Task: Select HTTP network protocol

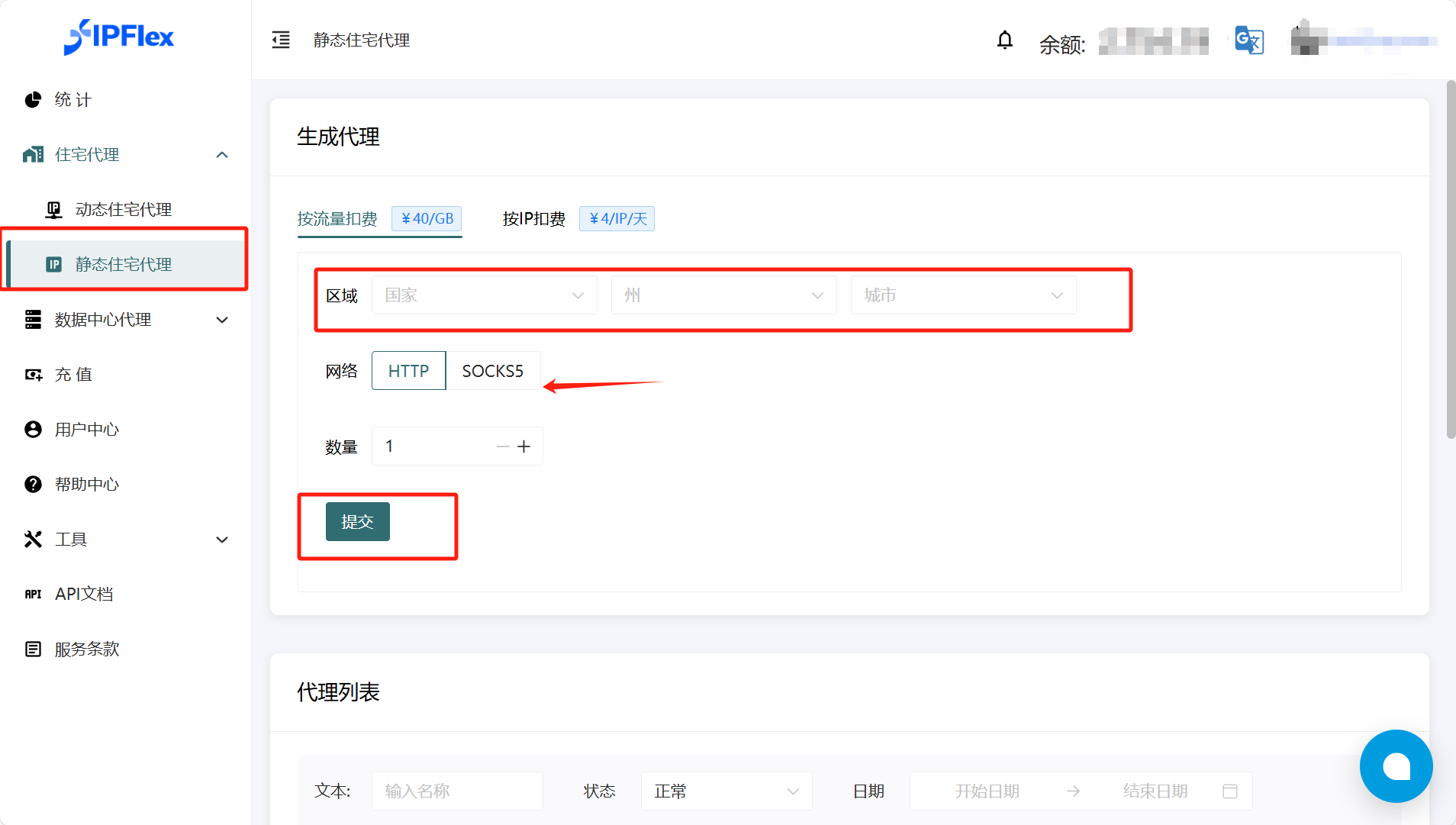Action: [408, 371]
